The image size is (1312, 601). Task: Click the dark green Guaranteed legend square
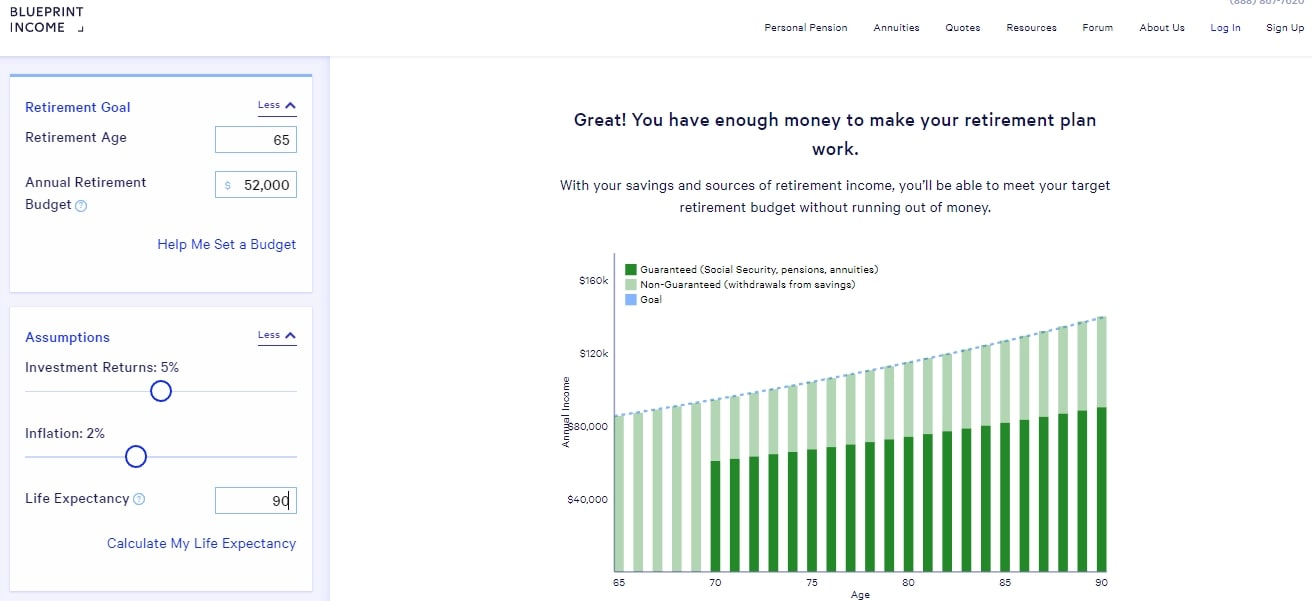(631, 270)
